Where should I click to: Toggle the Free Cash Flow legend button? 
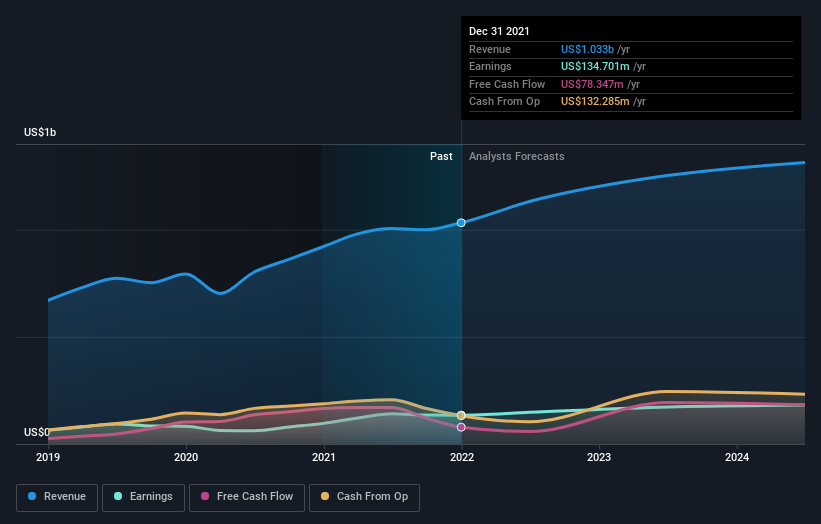[x=247, y=497]
